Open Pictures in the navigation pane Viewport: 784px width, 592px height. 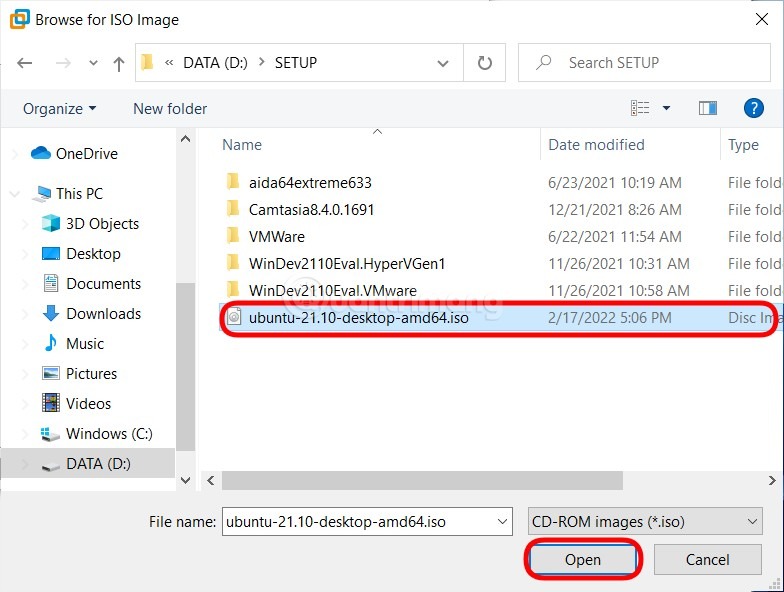pos(91,374)
